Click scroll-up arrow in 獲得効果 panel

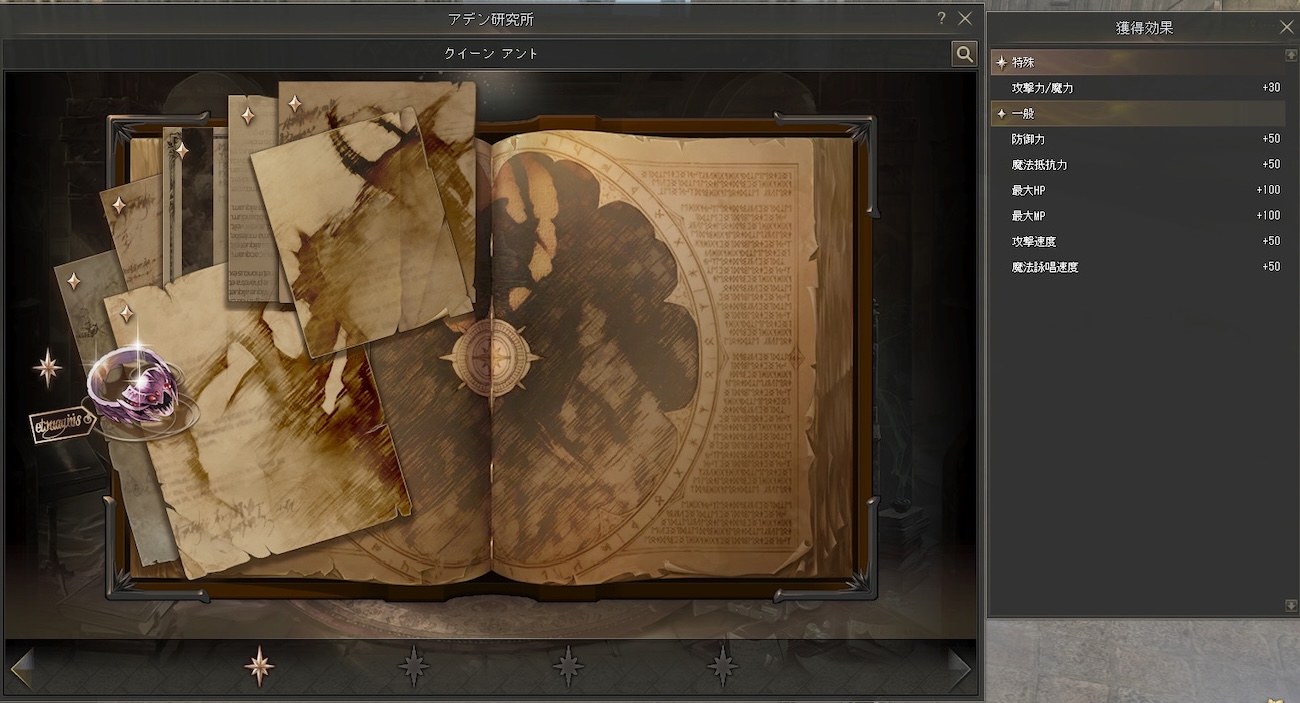coord(1291,55)
